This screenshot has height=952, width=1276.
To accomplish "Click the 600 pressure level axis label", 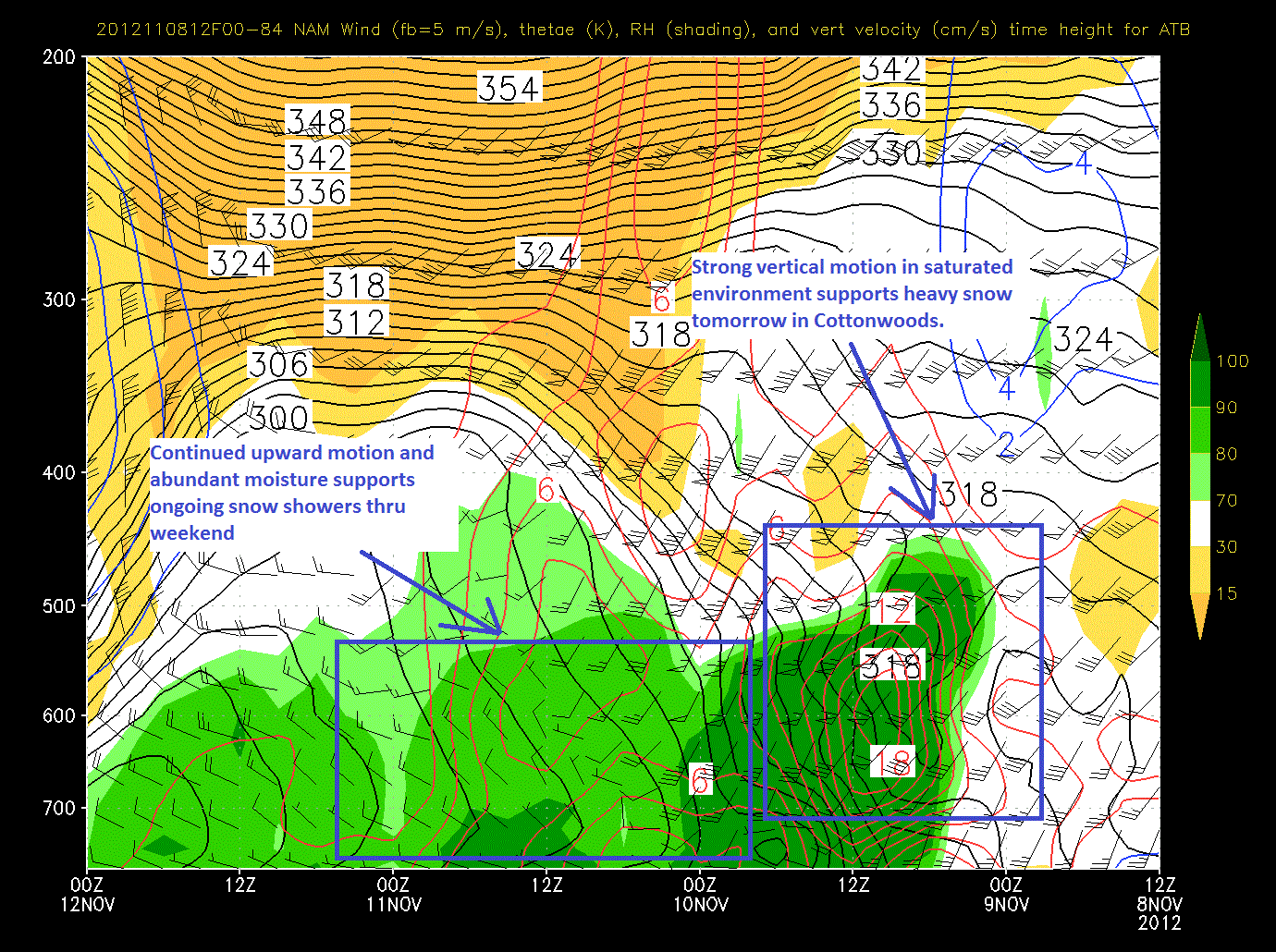I will (x=59, y=715).
